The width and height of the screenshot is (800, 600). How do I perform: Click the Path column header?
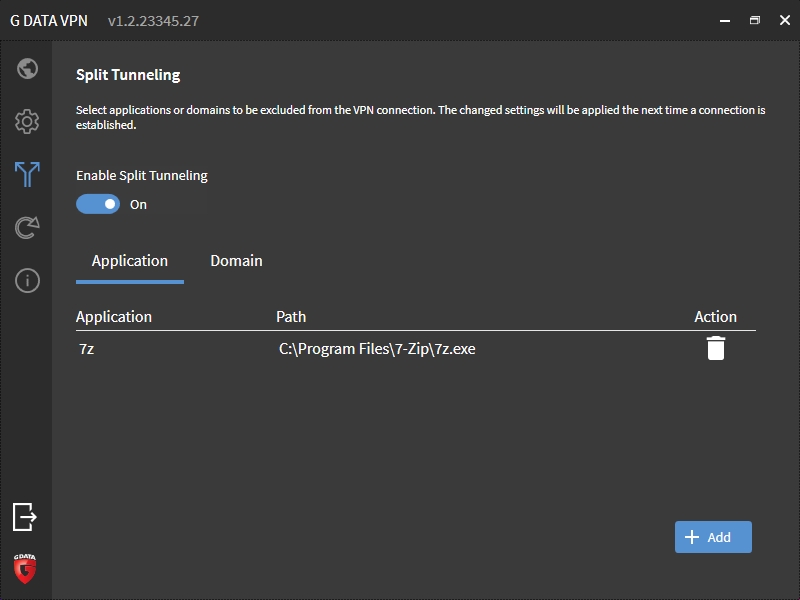click(x=291, y=317)
